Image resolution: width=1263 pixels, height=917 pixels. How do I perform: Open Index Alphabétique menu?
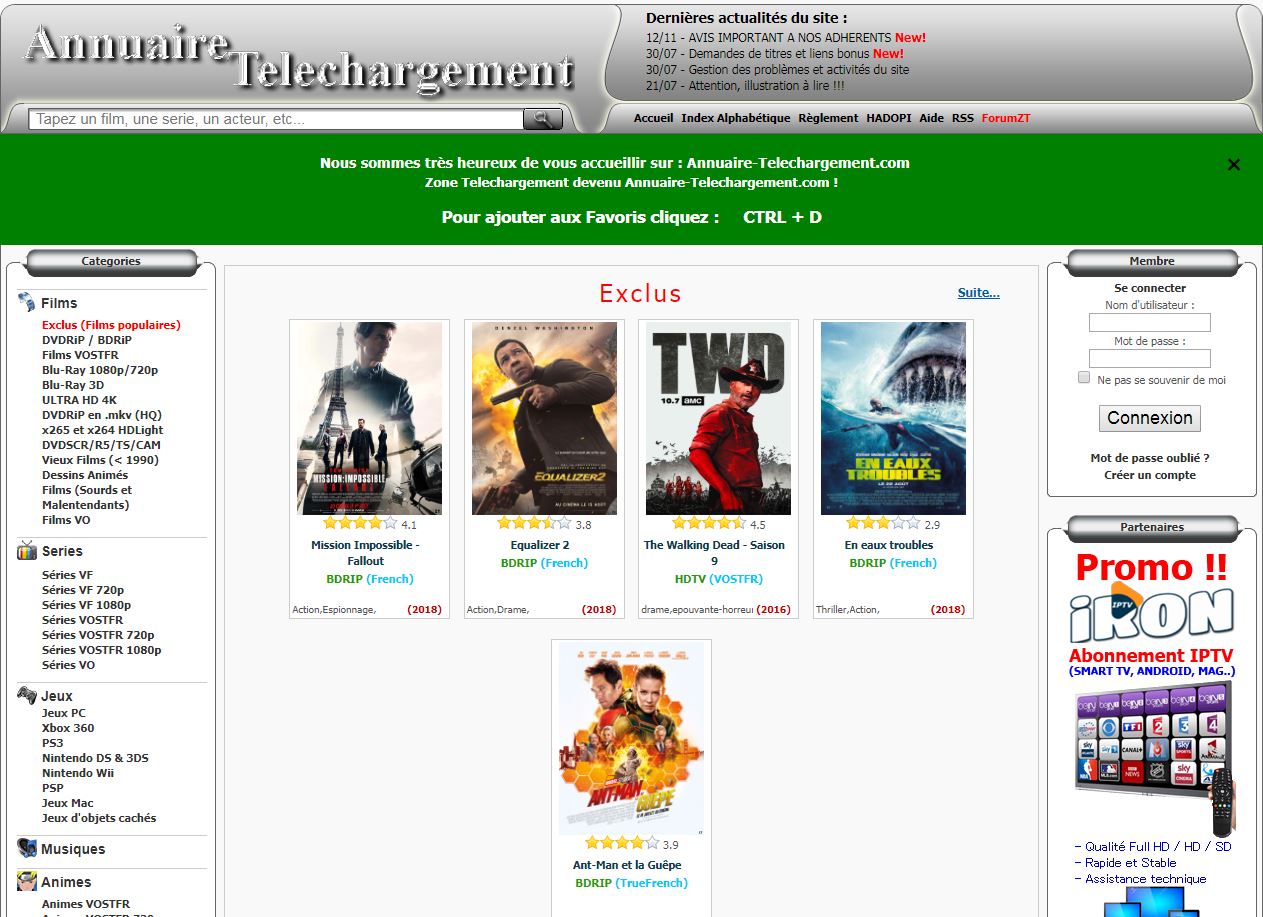tap(736, 118)
